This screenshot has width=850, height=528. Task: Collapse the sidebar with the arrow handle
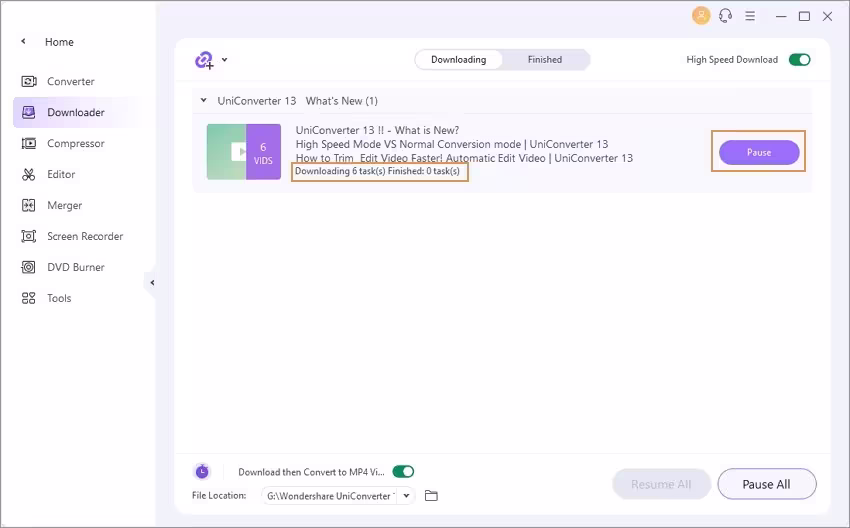click(152, 282)
